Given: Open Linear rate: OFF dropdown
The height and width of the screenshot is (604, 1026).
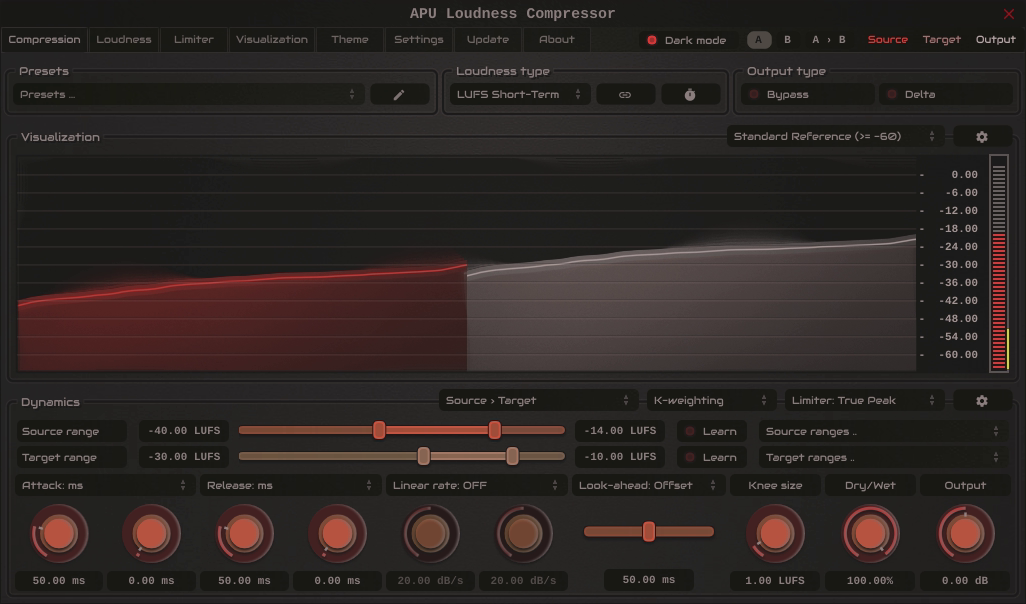Looking at the screenshot, I should 476,486.
